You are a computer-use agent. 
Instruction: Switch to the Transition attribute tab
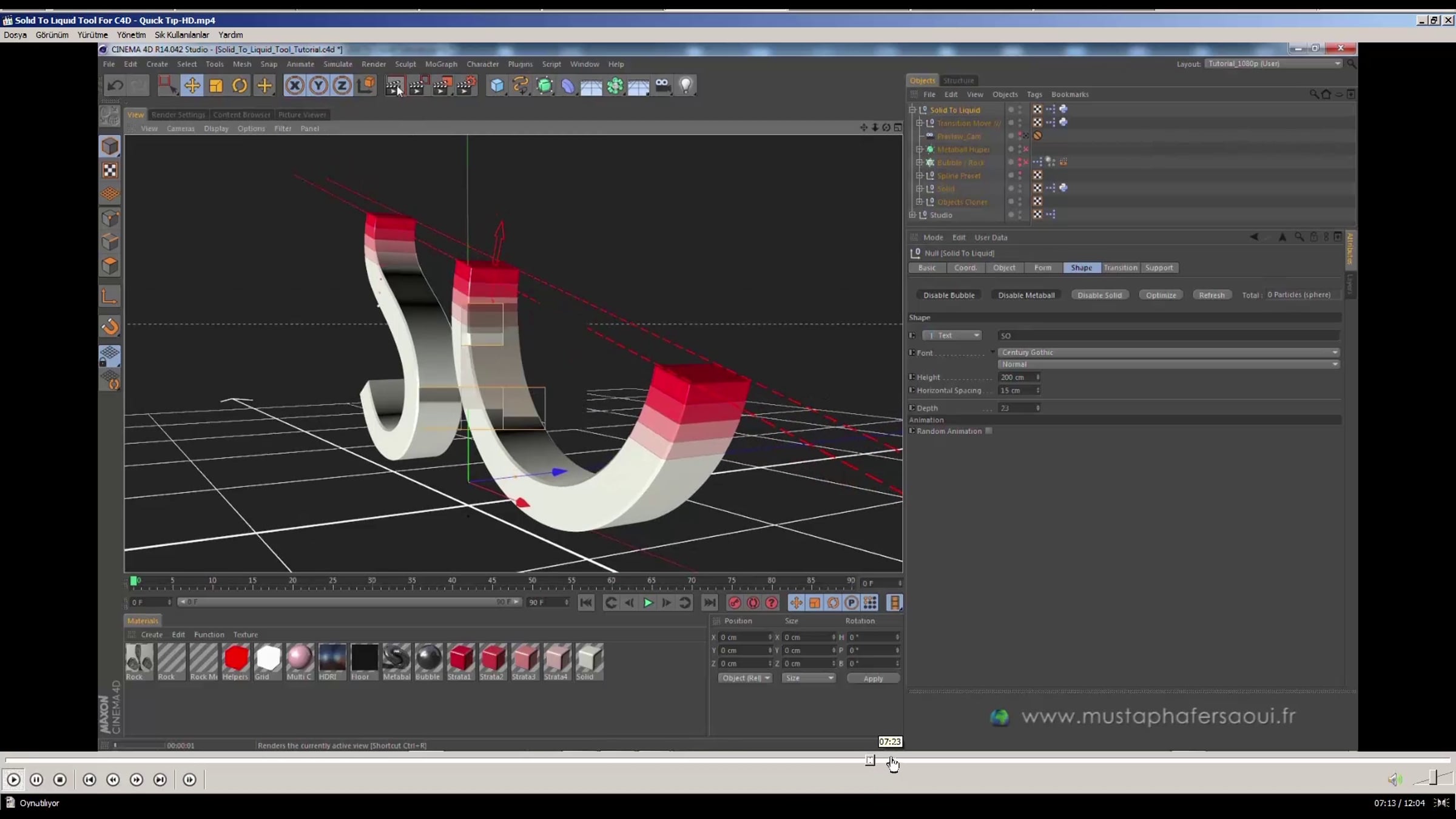click(x=1120, y=268)
